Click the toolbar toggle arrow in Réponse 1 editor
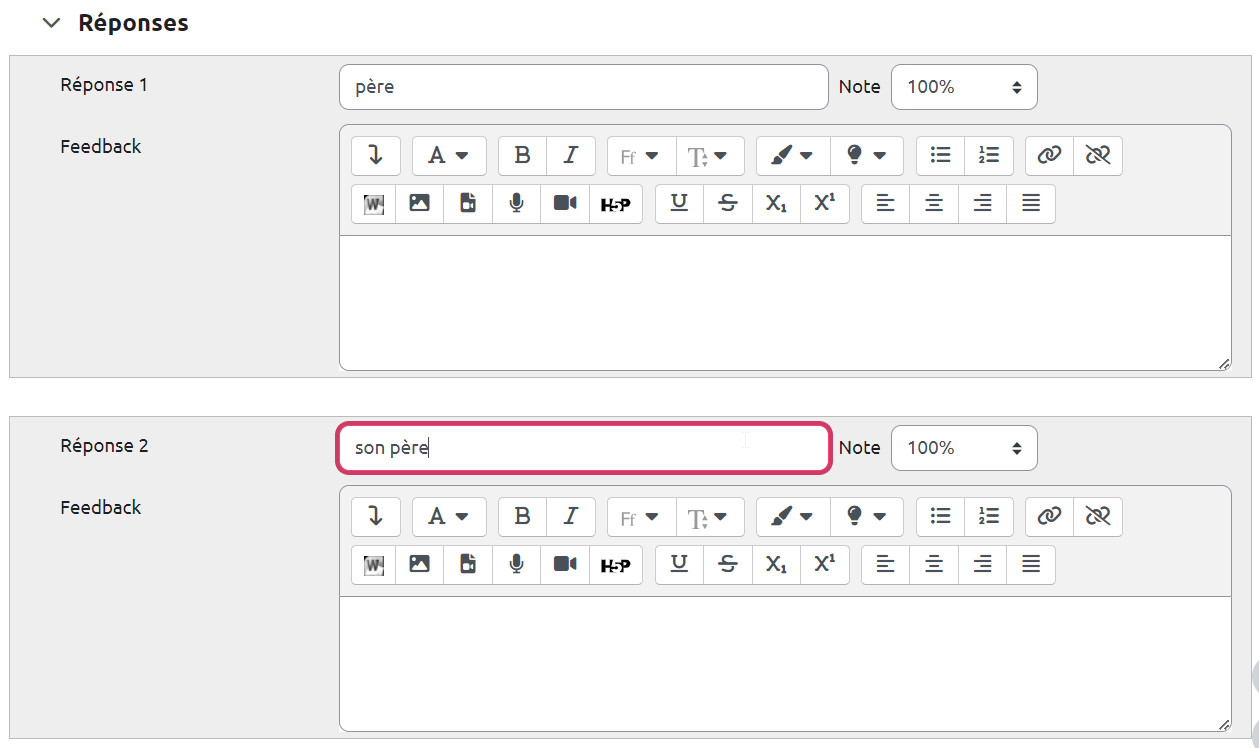This screenshot has height=748, width=1259. tap(375, 156)
